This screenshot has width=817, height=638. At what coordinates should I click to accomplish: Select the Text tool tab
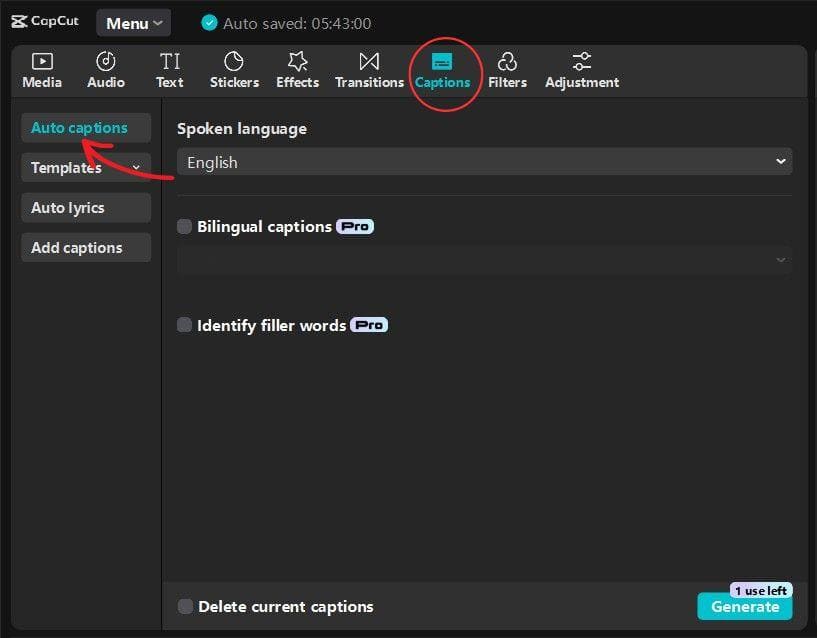pyautogui.click(x=170, y=70)
